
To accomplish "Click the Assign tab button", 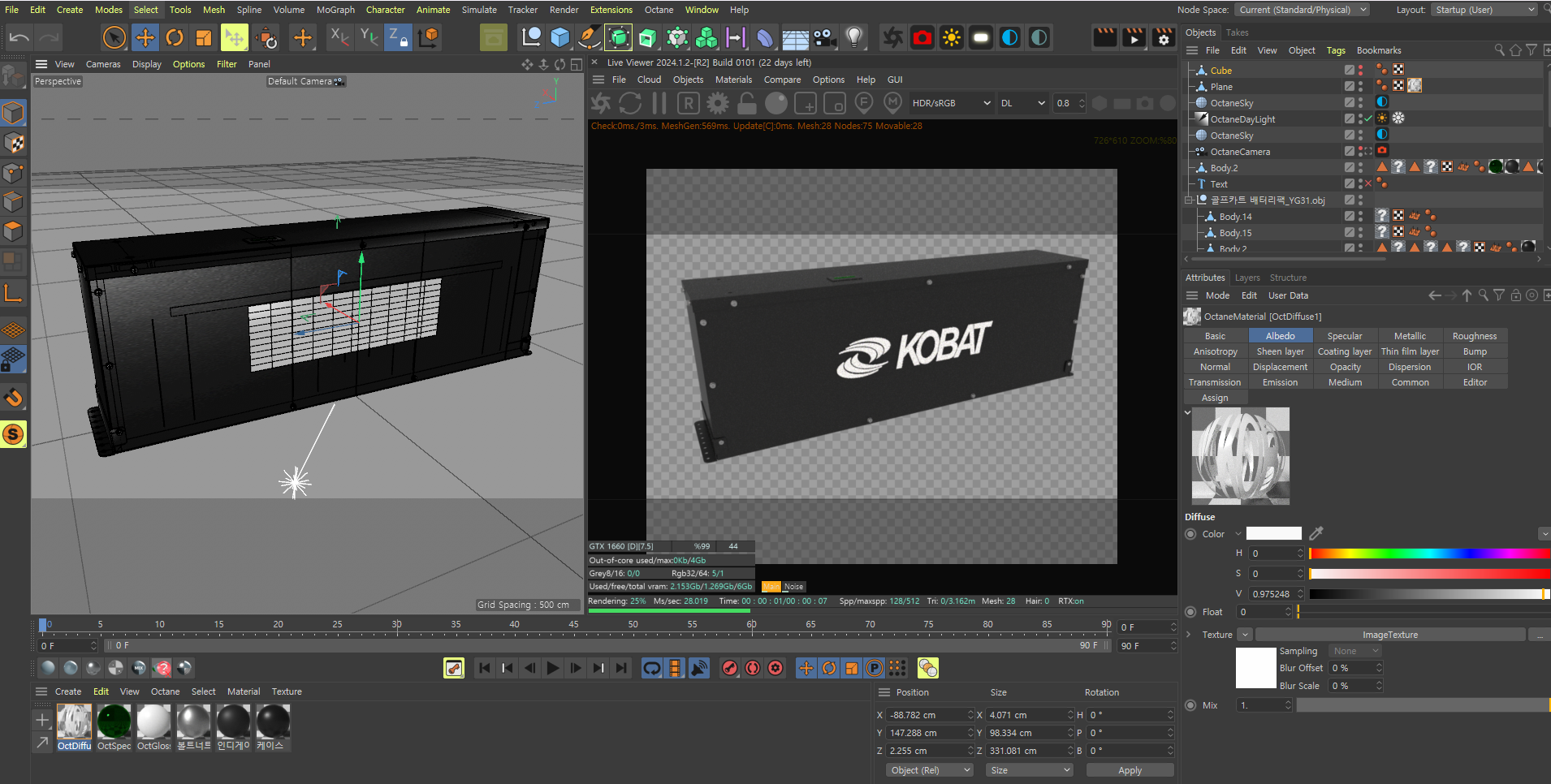I will pyautogui.click(x=1215, y=398).
